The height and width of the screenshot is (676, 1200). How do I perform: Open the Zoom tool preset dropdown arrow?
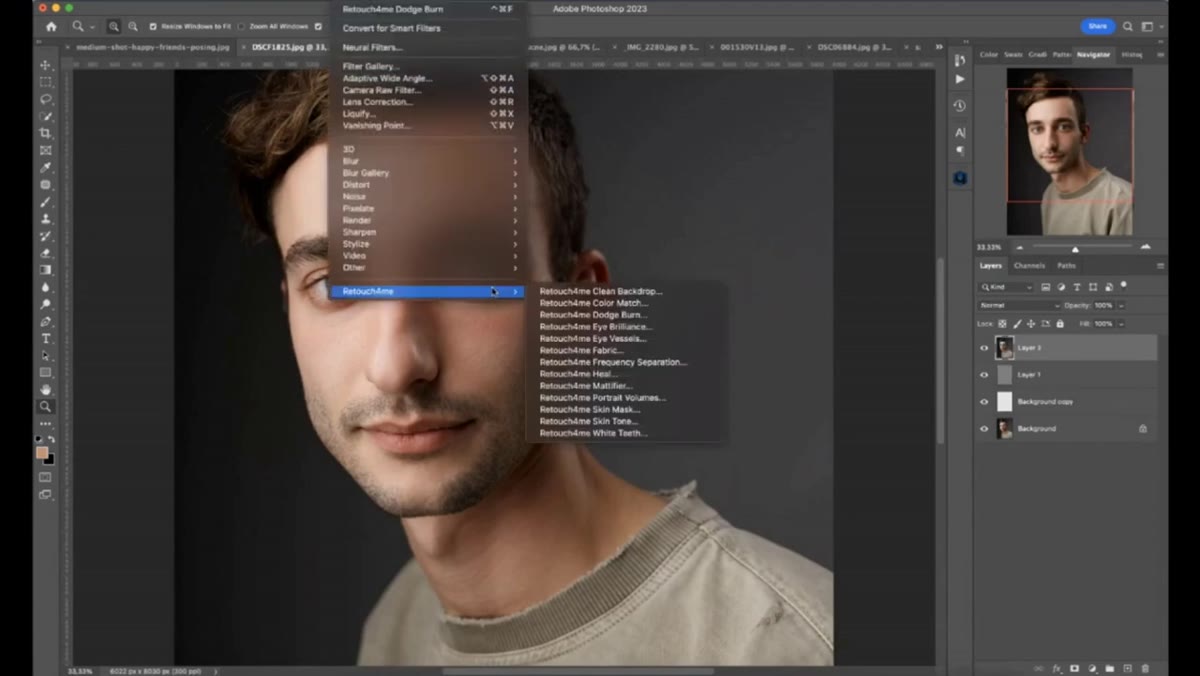coord(92,27)
